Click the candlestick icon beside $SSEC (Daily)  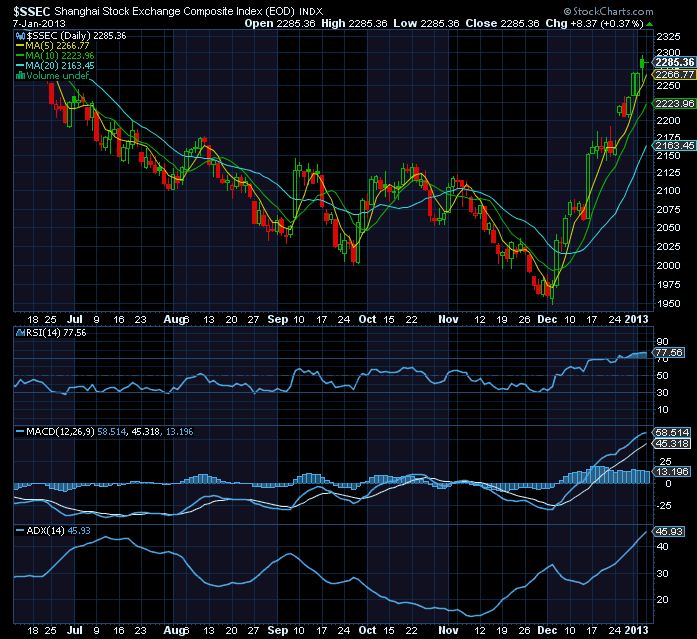[20, 36]
